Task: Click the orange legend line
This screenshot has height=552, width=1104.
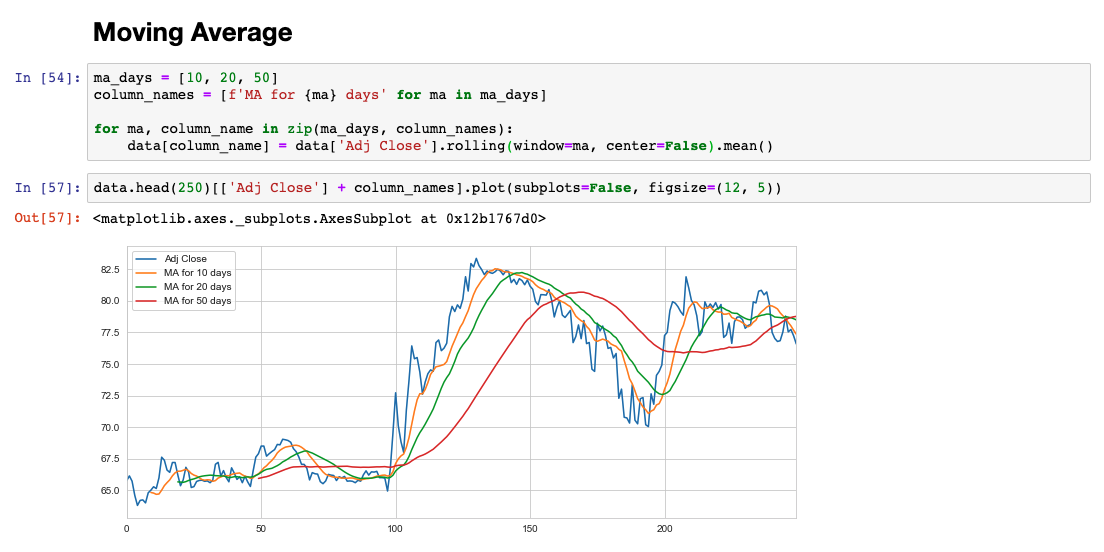Action: pos(148,273)
